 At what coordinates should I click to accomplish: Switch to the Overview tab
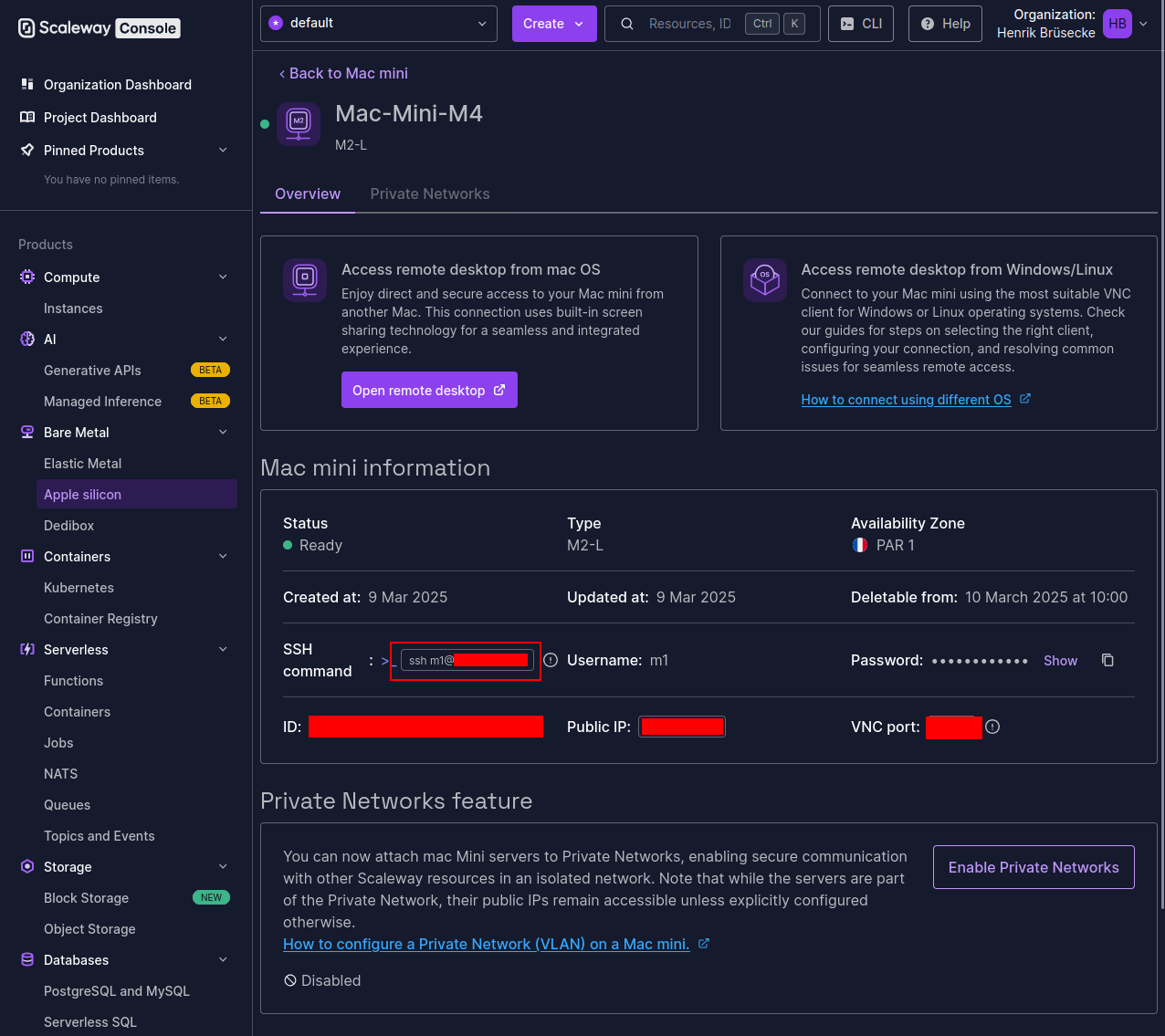point(308,194)
